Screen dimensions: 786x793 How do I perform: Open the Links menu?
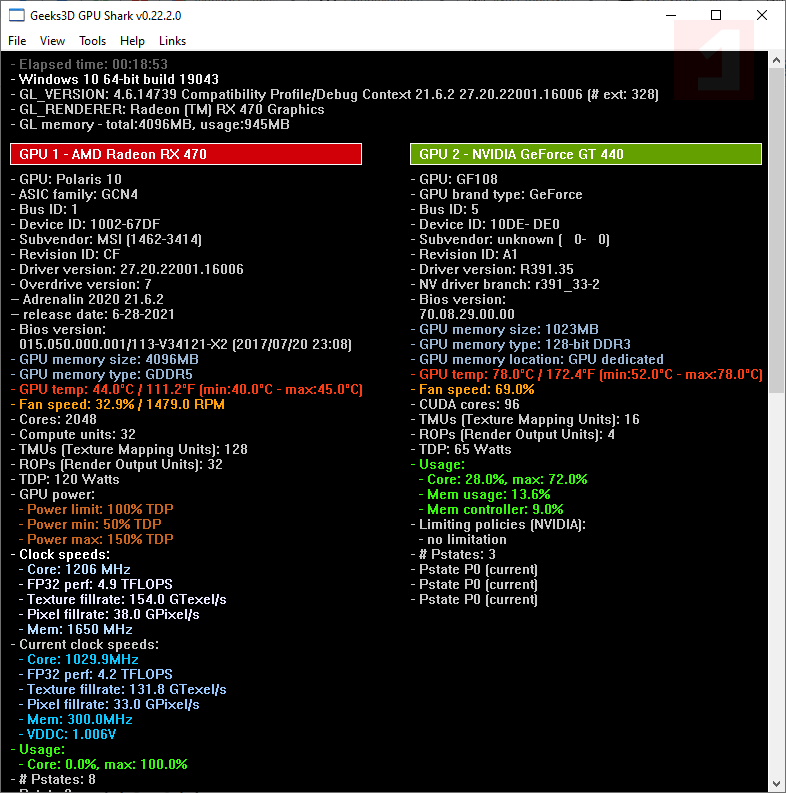172,41
